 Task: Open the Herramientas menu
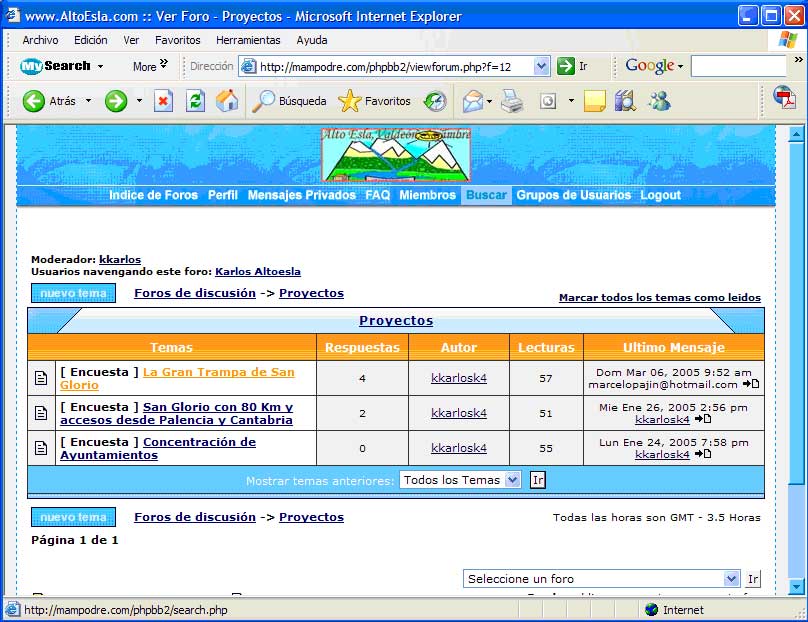pos(248,40)
